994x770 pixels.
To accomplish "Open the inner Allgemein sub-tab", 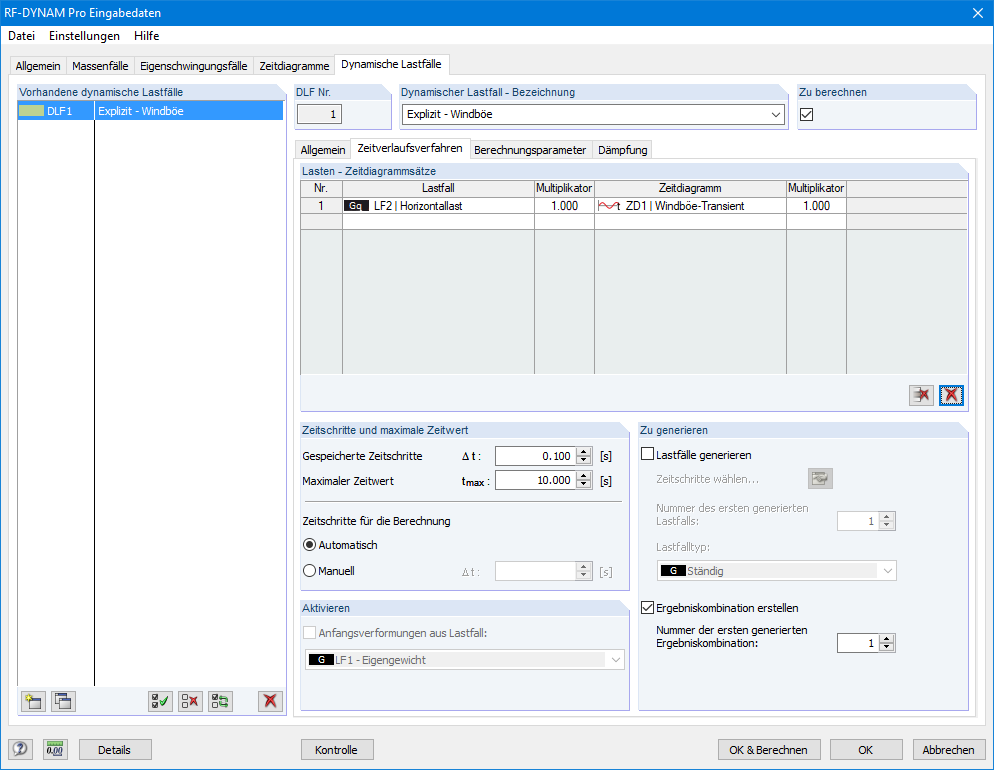I will pos(323,150).
